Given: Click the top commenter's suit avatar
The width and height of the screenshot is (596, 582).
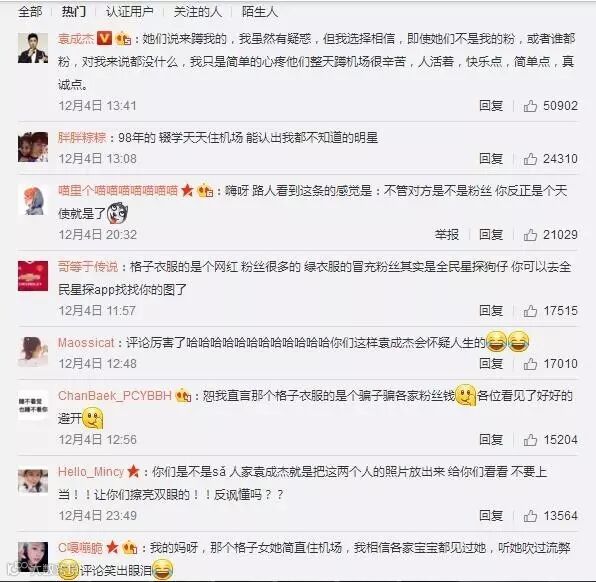Looking at the screenshot, I should [x=33, y=48].
